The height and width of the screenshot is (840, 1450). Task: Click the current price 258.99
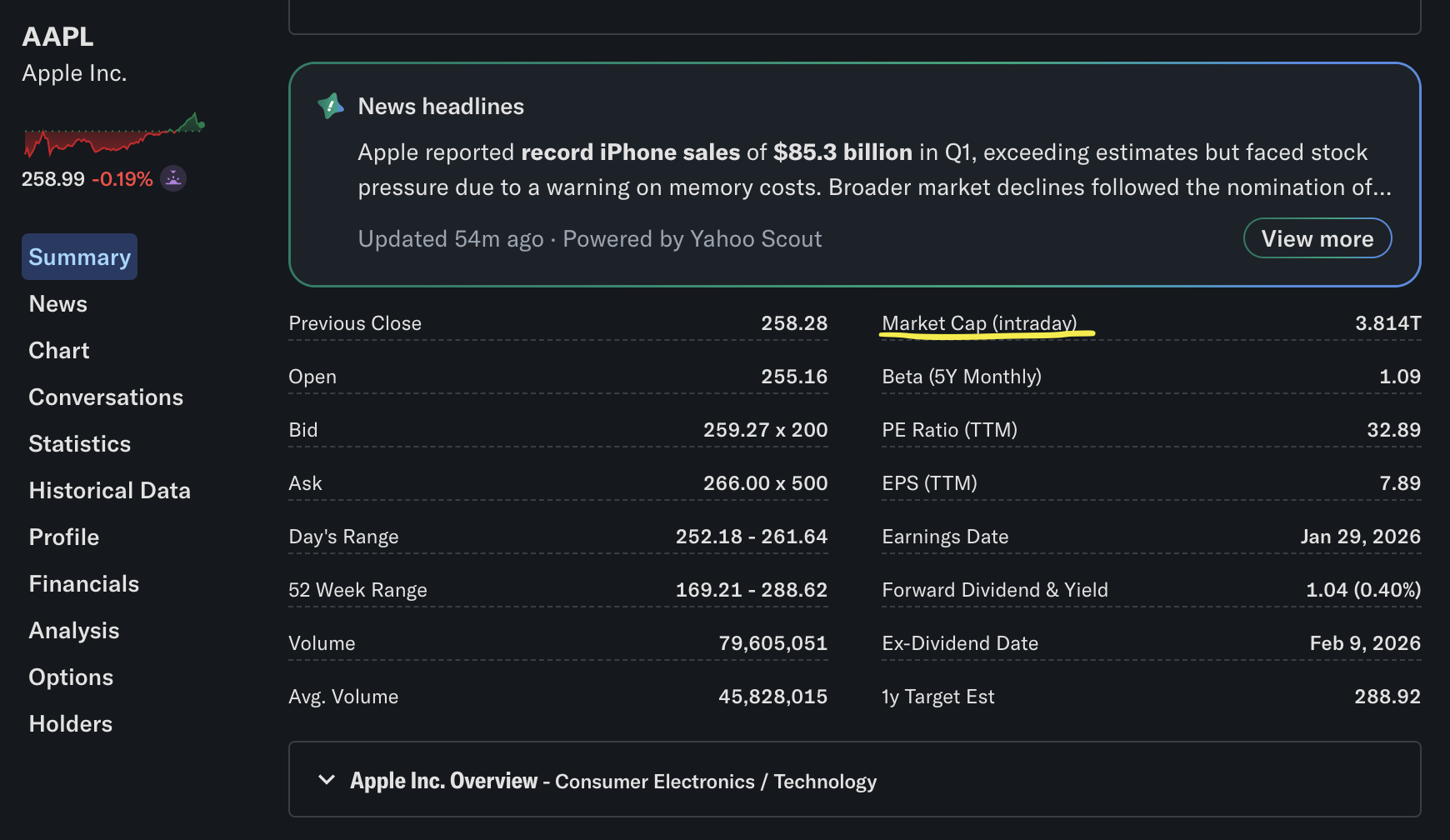pyautogui.click(x=53, y=179)
